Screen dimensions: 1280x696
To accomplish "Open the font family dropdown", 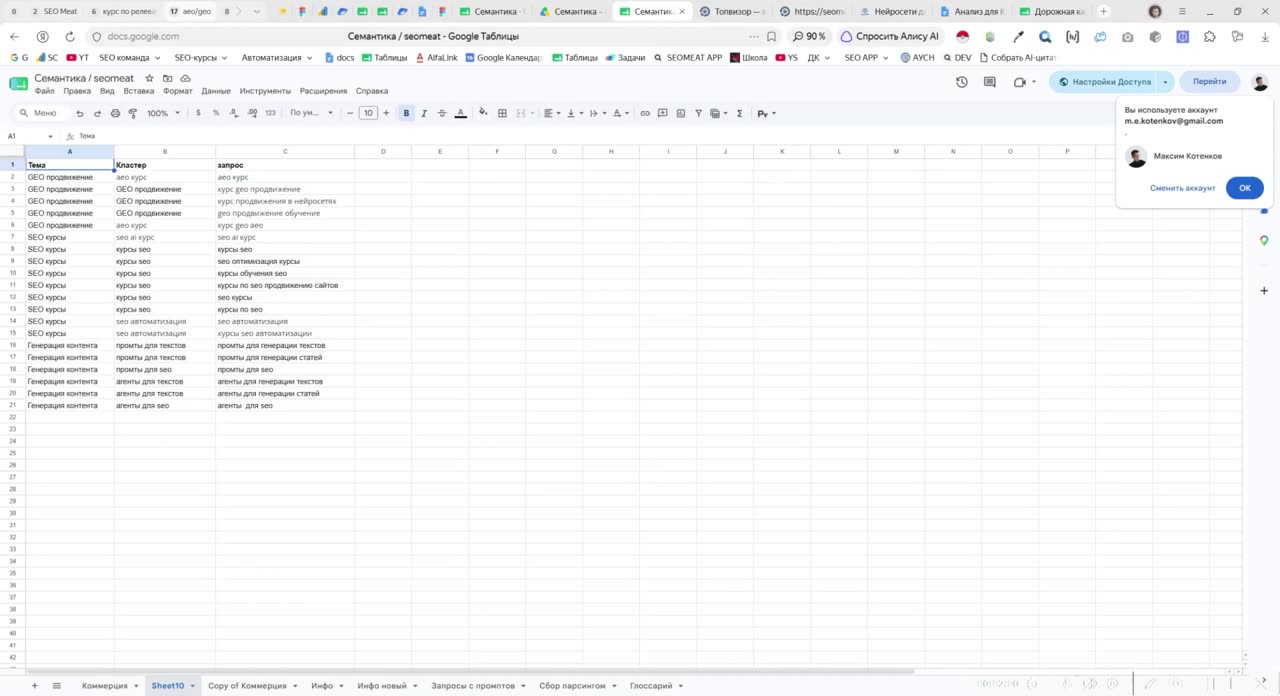I will [x=311, y=113].
